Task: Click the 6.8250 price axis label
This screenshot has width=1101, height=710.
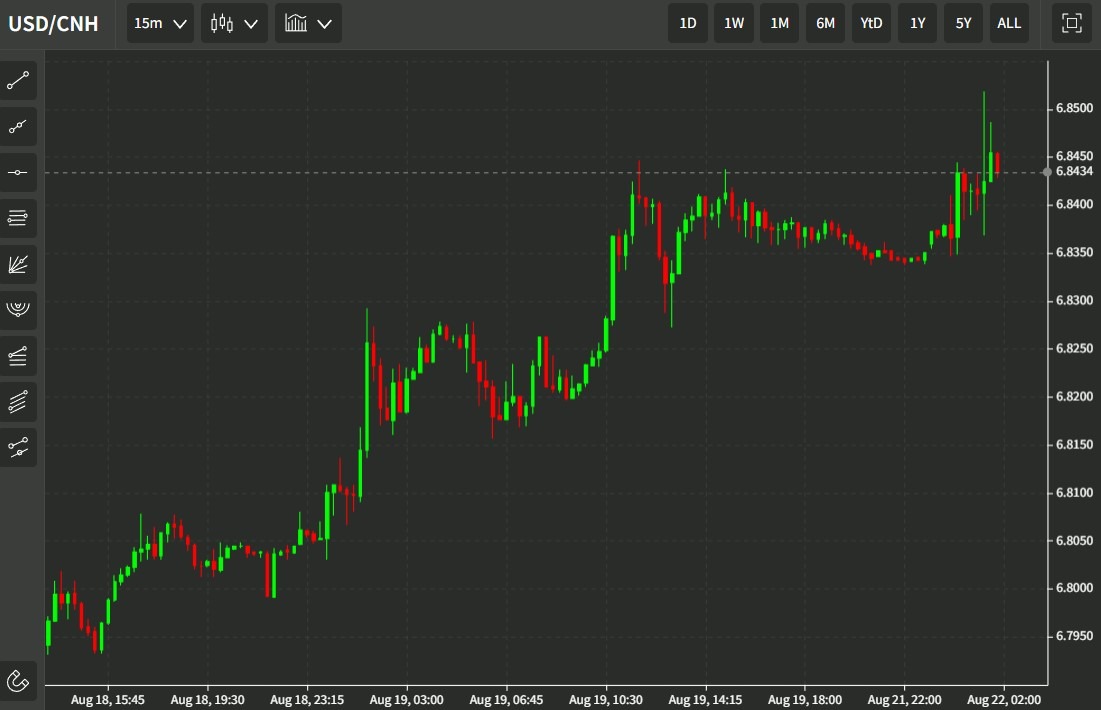Action: [x=1074, y=348]
